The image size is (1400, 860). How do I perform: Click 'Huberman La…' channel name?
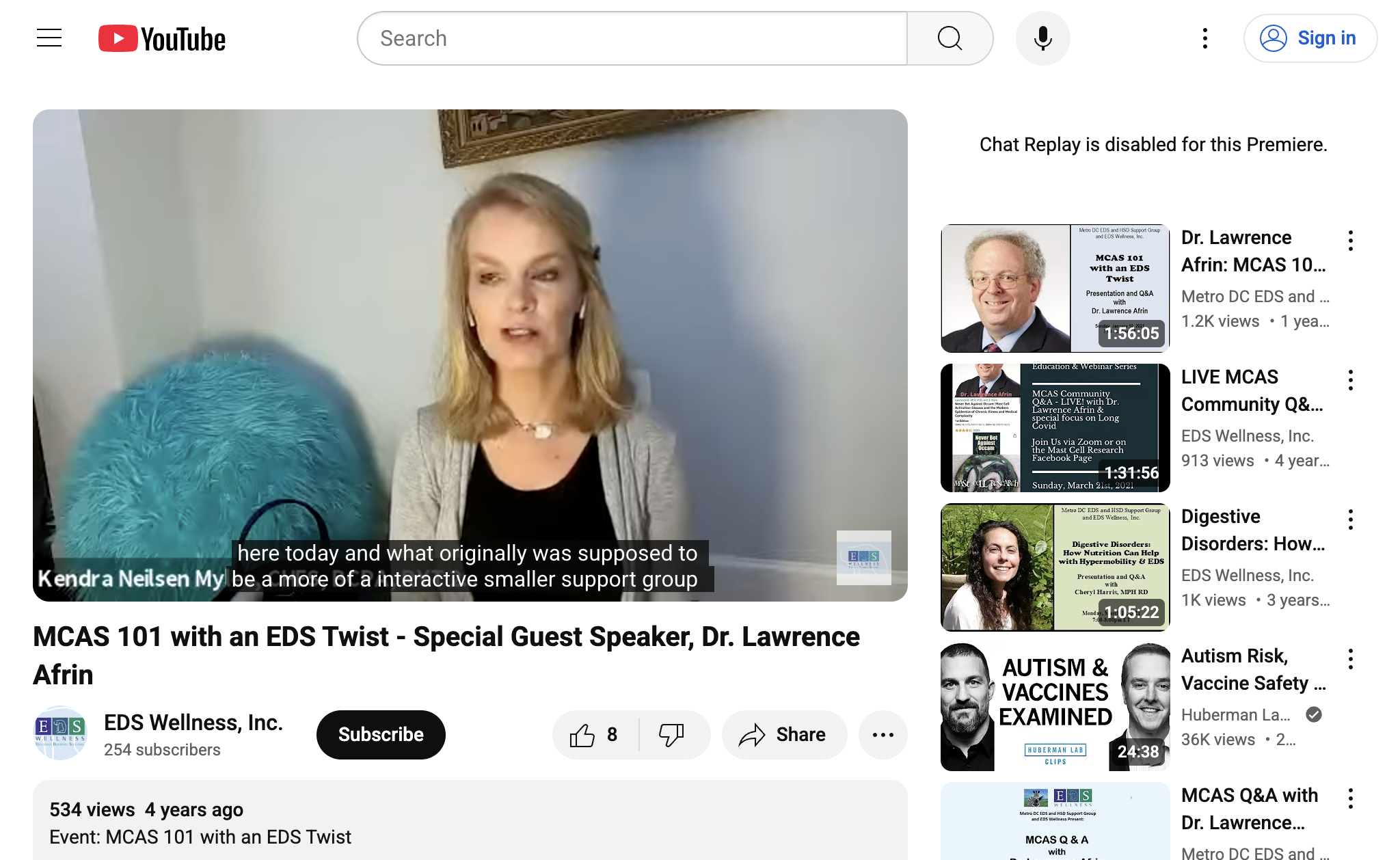coord(1236,714)
